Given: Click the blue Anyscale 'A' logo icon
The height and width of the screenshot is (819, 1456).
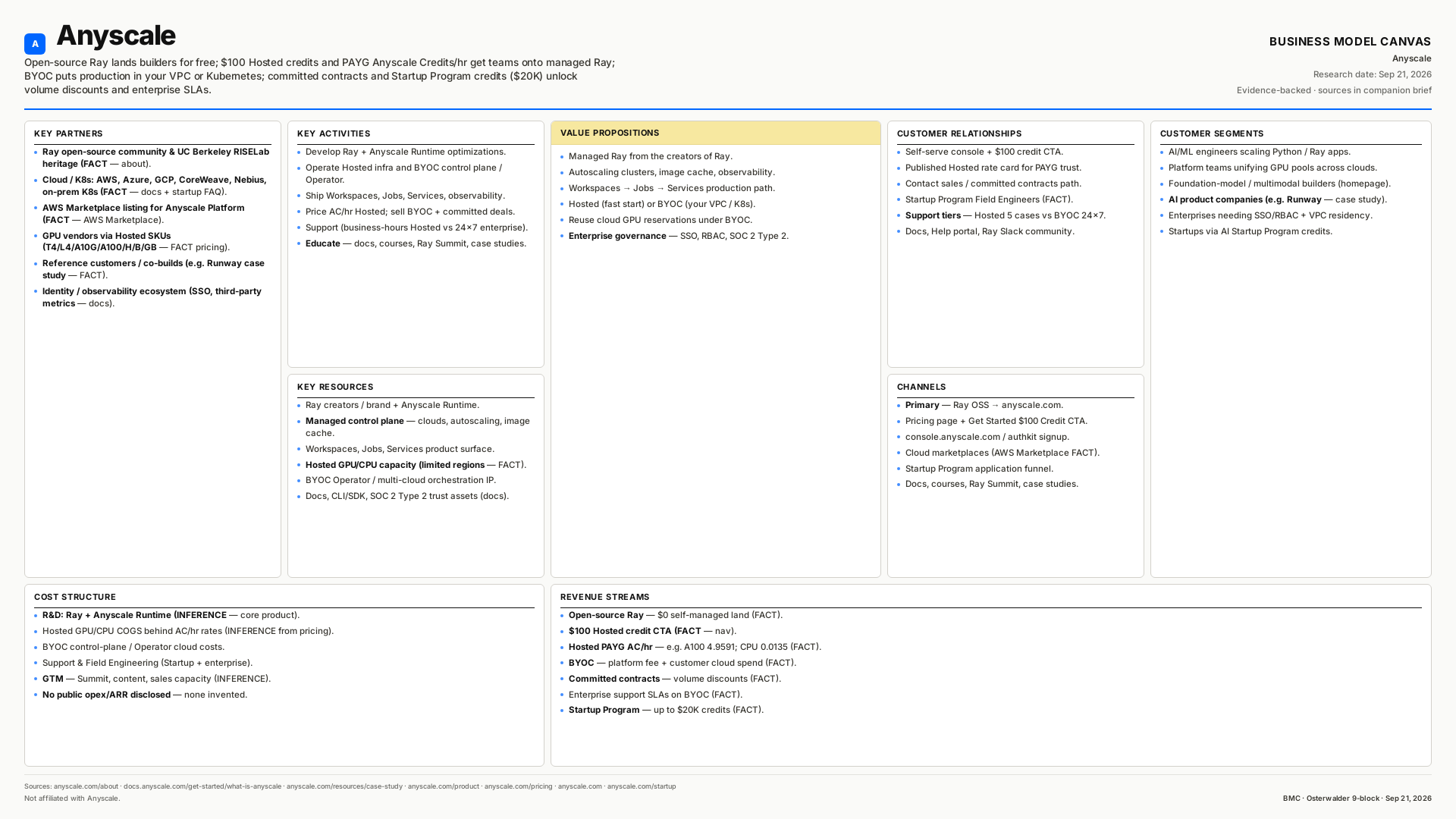Looking at the screenshot, I should click(35, 44).
